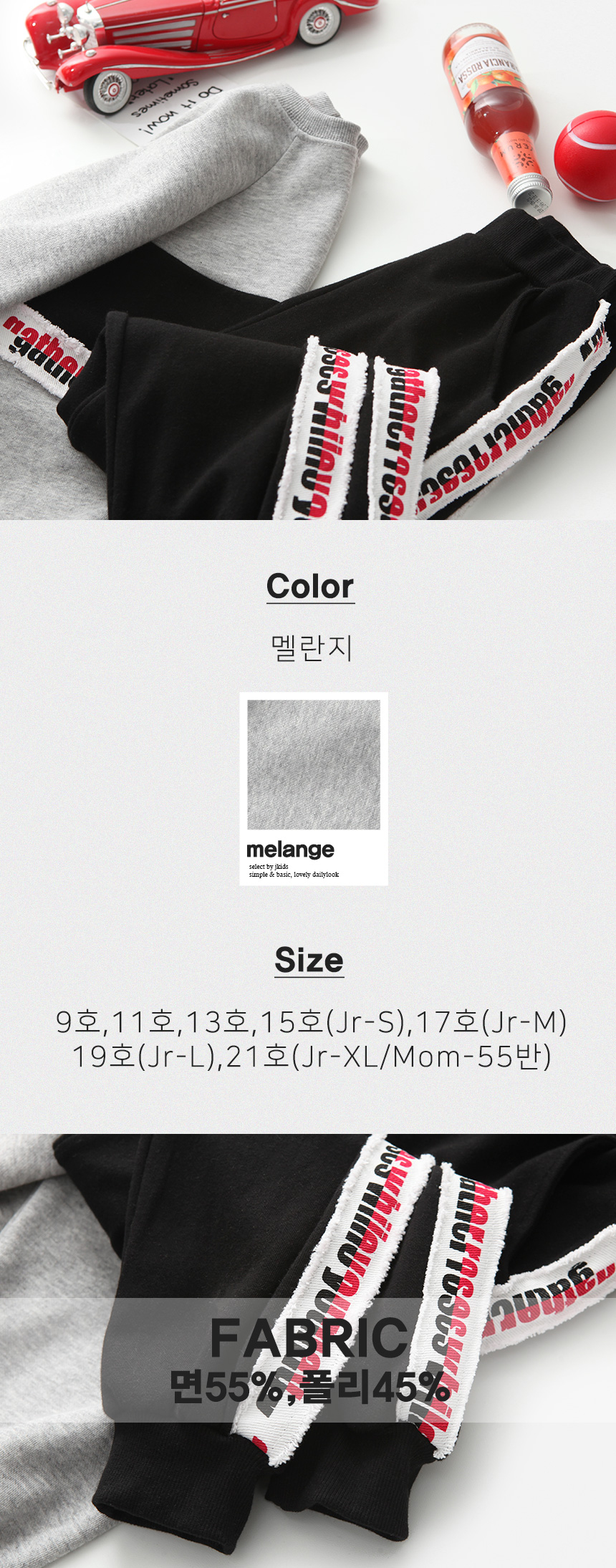Click the melange gray color swatch
The width and height of the screenshot is (616, 1568).
click(x=314, y=764)
